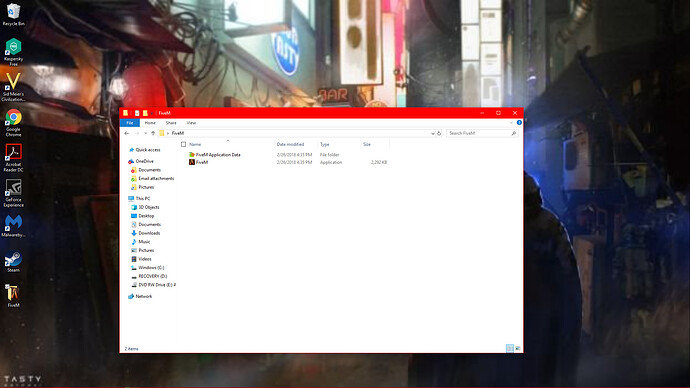Open the address bar history dropdown
The height and width of the screenshot is (388, 690).
[x=433, y=133]
